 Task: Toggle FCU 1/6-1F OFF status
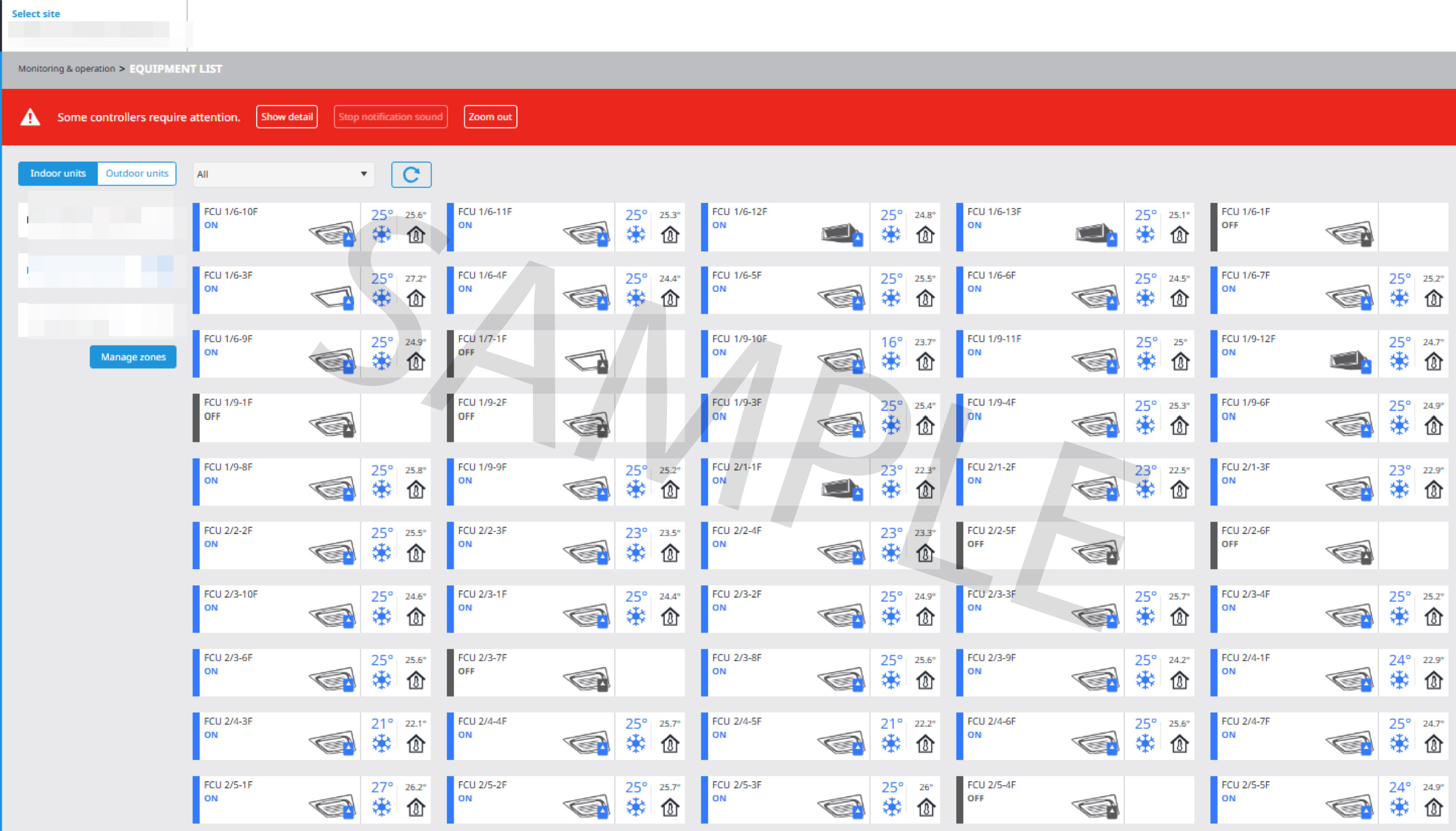[x=1229, y=225]
